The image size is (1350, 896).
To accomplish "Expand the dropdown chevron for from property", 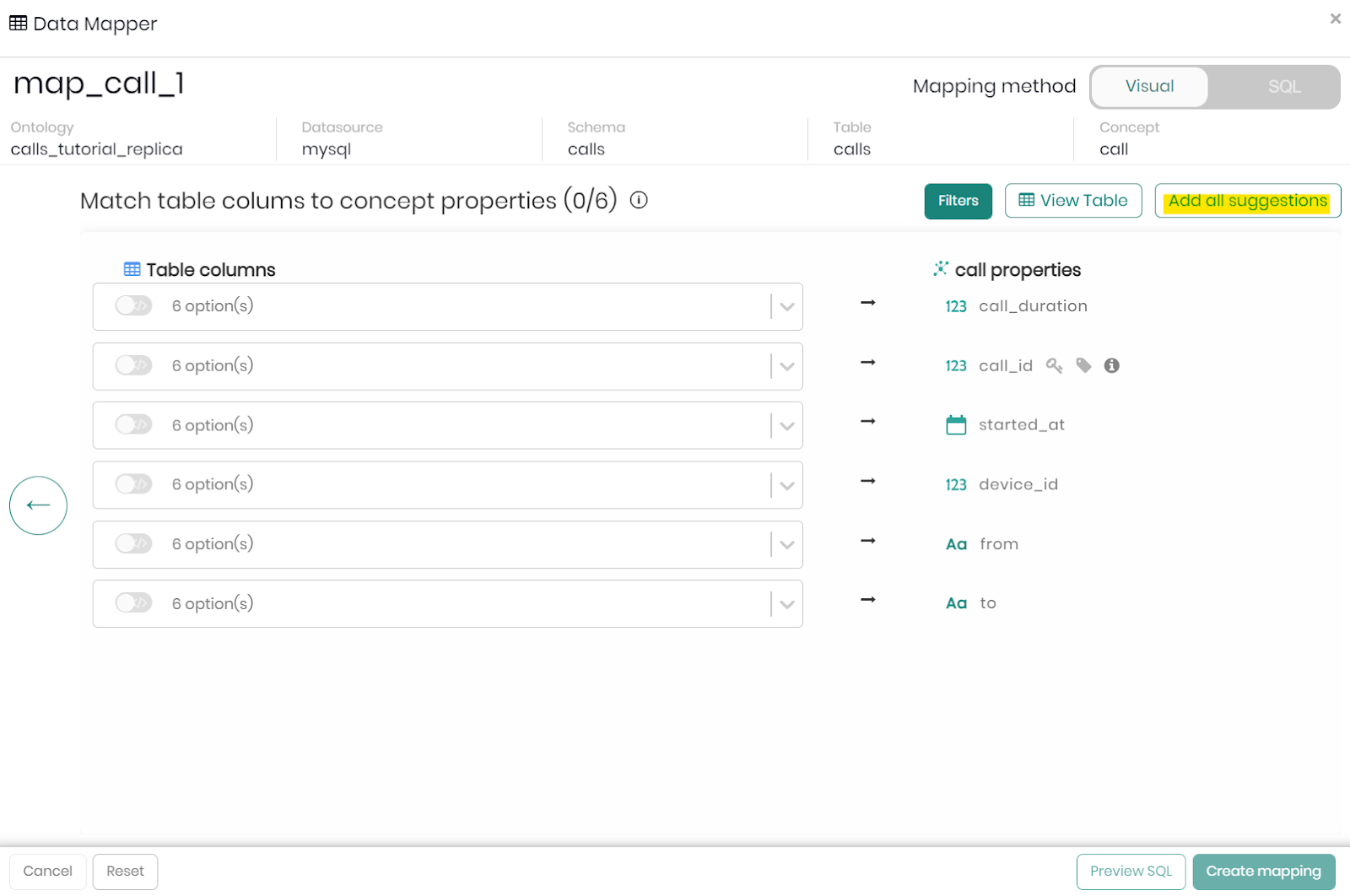I will click(x=786, y=545).
